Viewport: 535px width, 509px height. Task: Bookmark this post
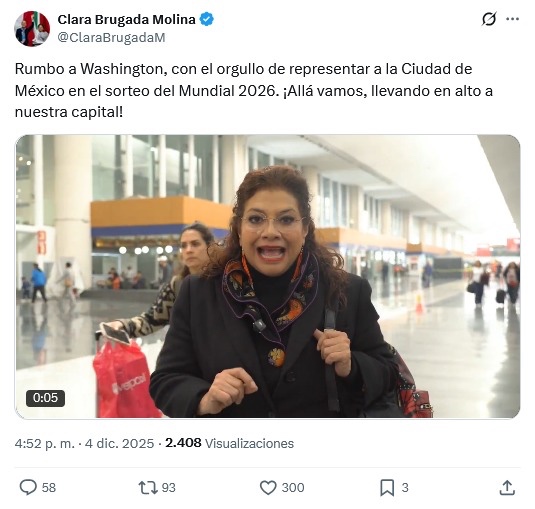[387, 488]
